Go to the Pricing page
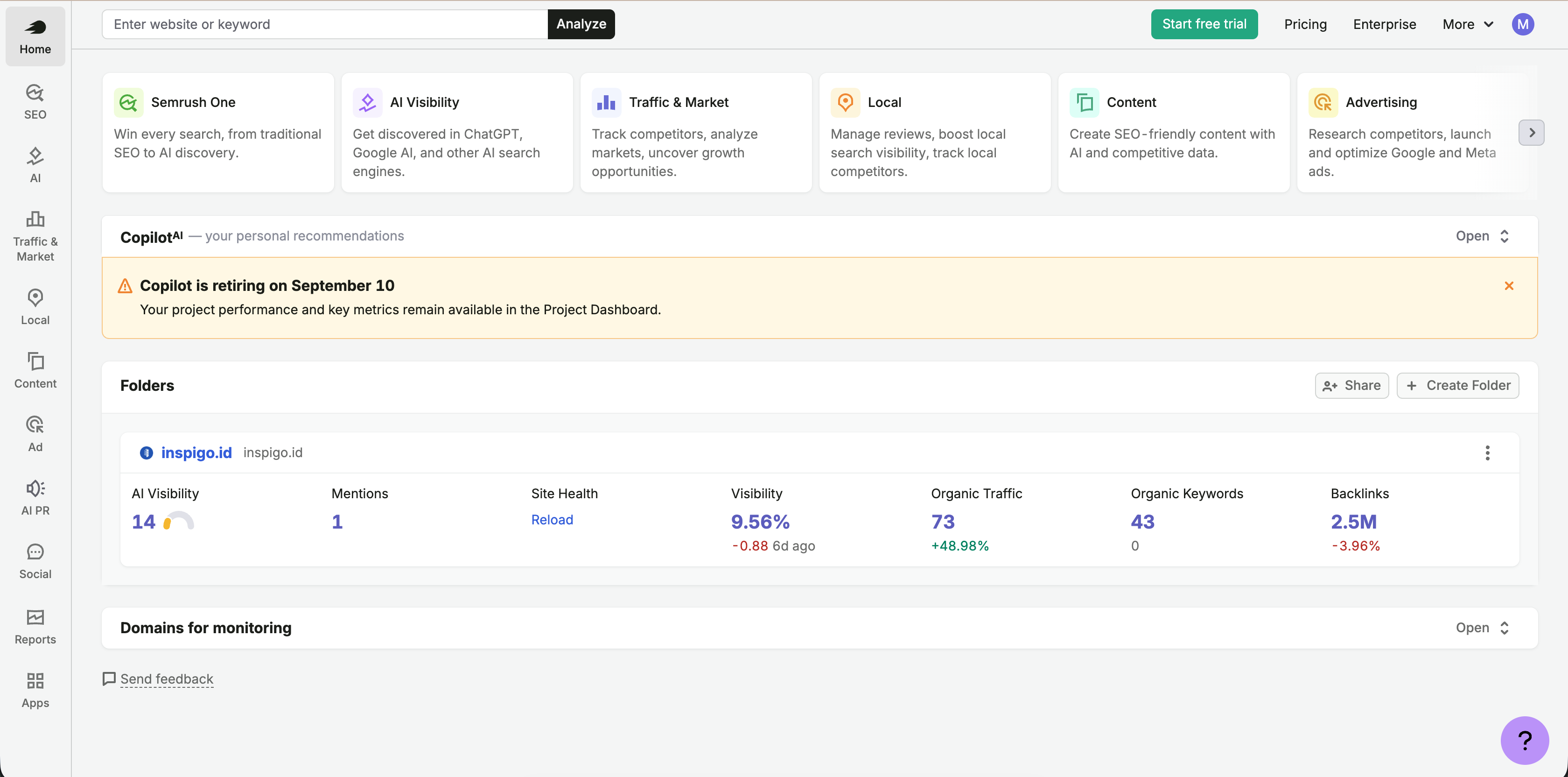This screenshot has width=1568, height=777. 1305,24
